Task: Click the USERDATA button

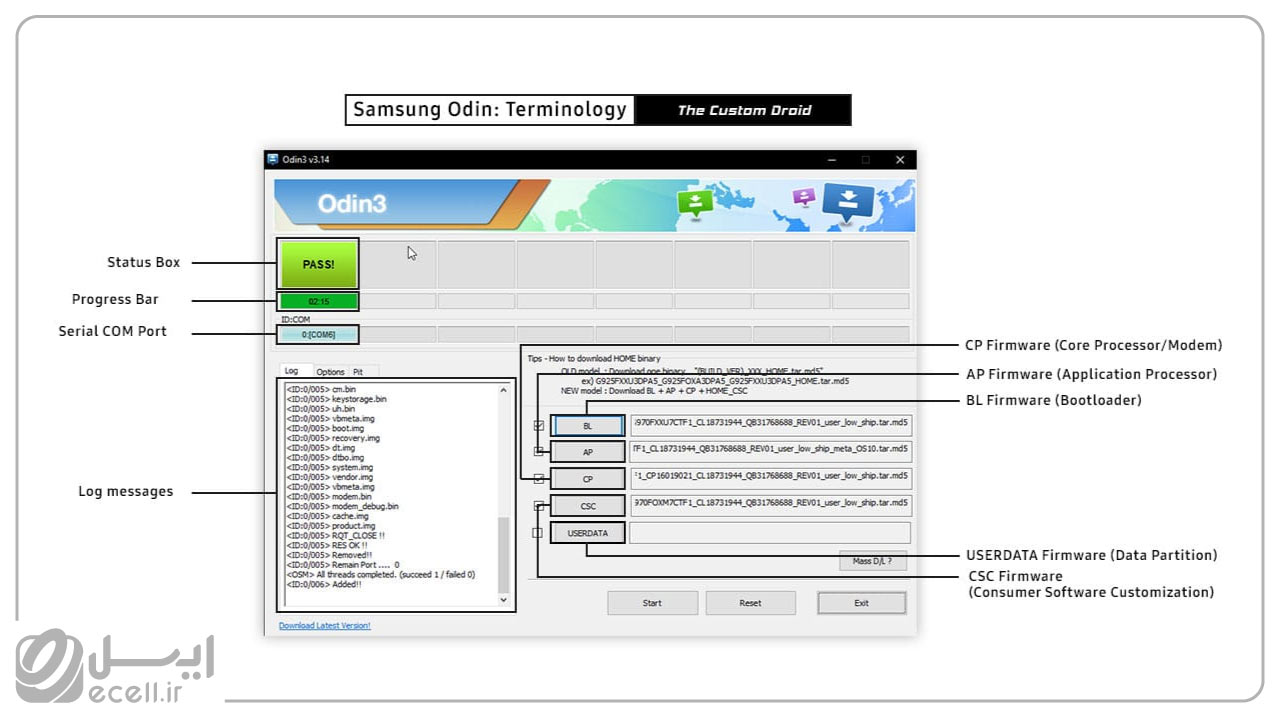Action: point(588,533)
